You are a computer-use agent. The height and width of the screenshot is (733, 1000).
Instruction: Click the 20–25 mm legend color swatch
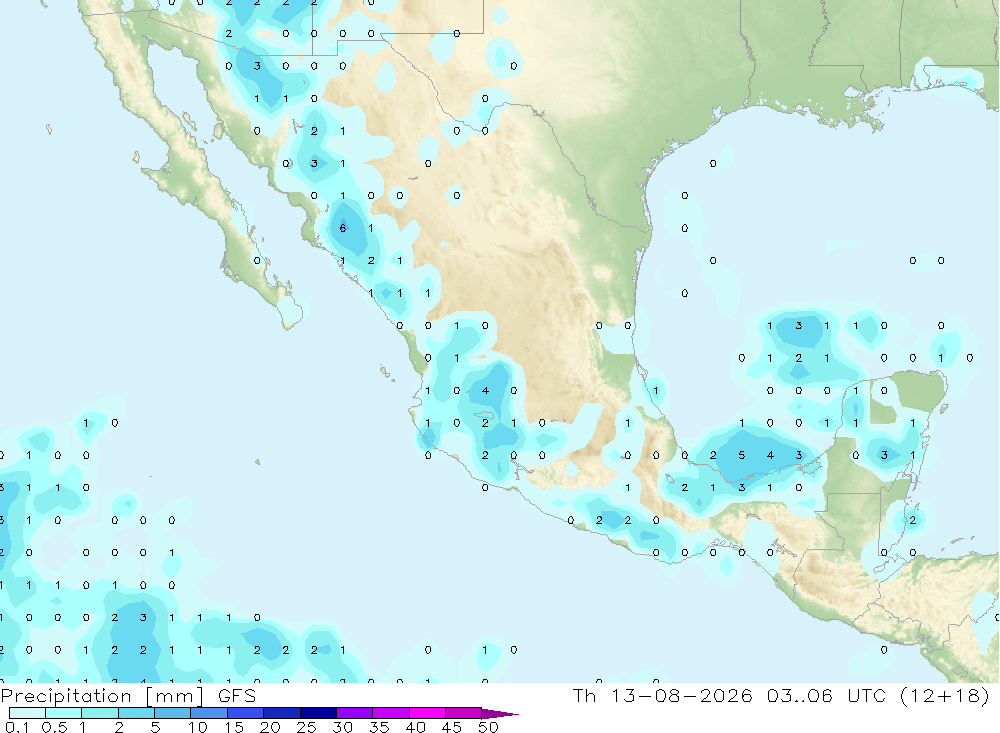tap(282, 713)
